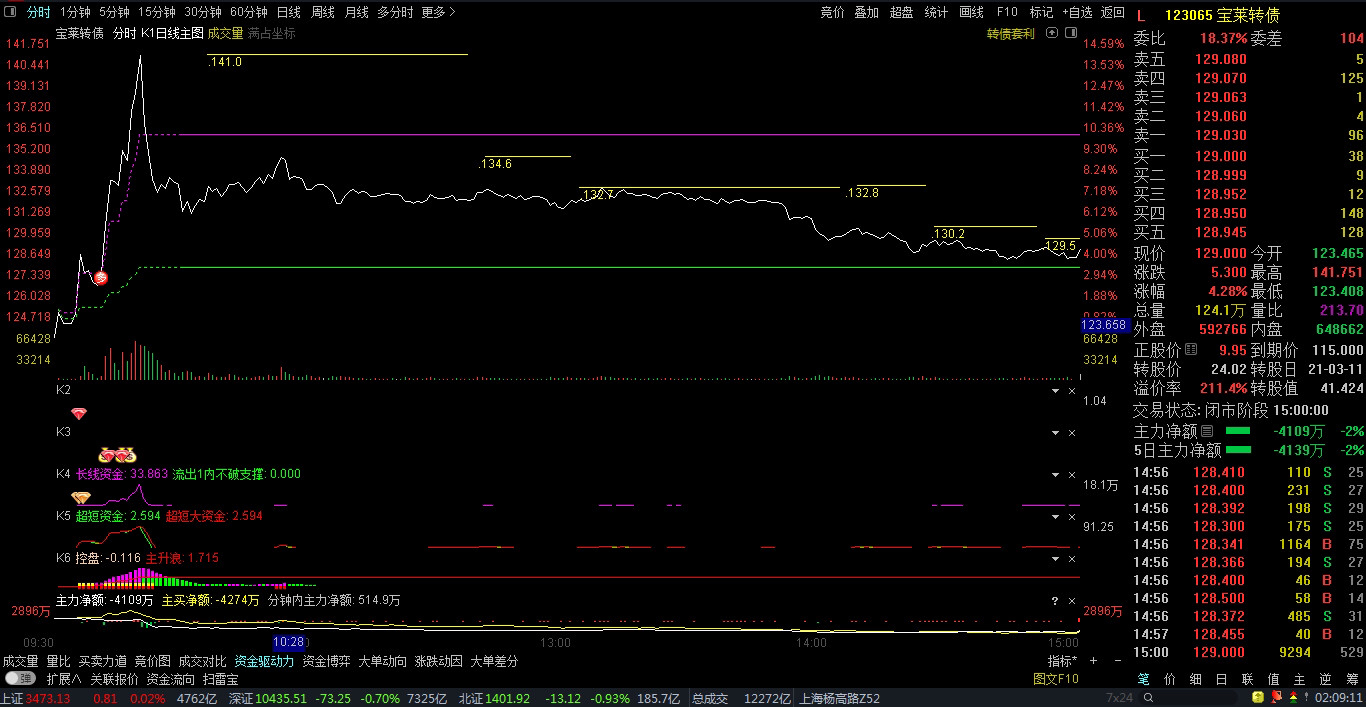Click the money bag icons in K3 panel

[117, 455]
